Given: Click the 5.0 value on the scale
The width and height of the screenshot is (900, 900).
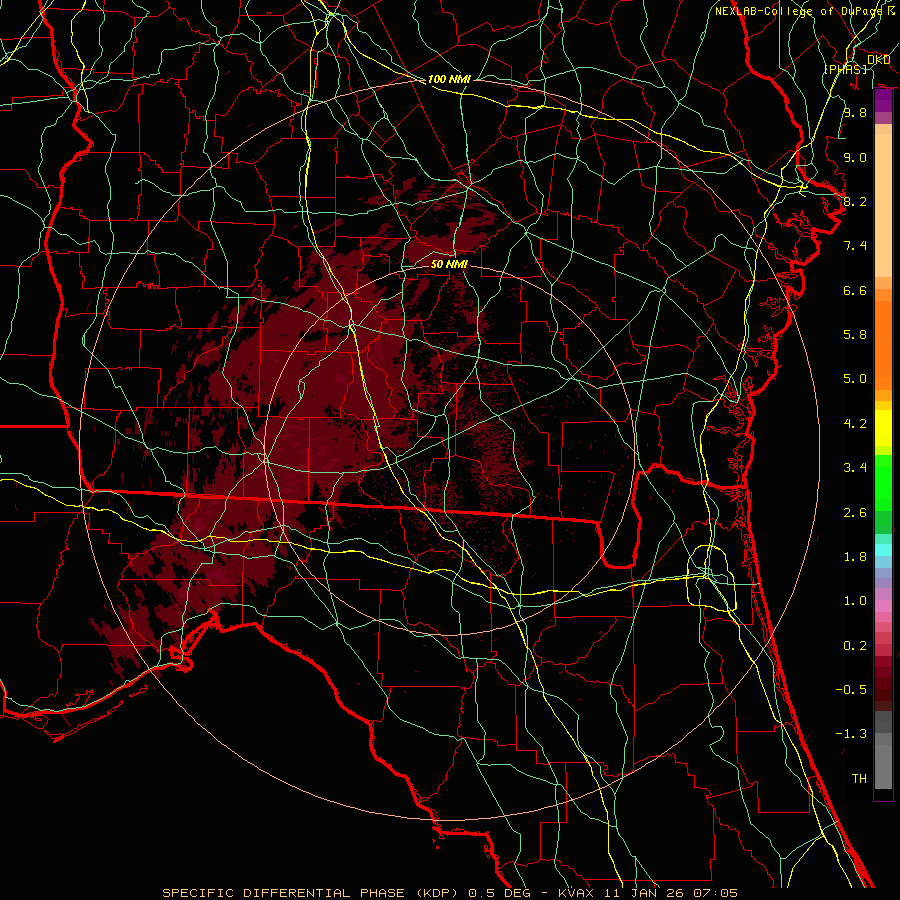Looking at the screenshot, I should pyautogui.click(x=855, y=379).
